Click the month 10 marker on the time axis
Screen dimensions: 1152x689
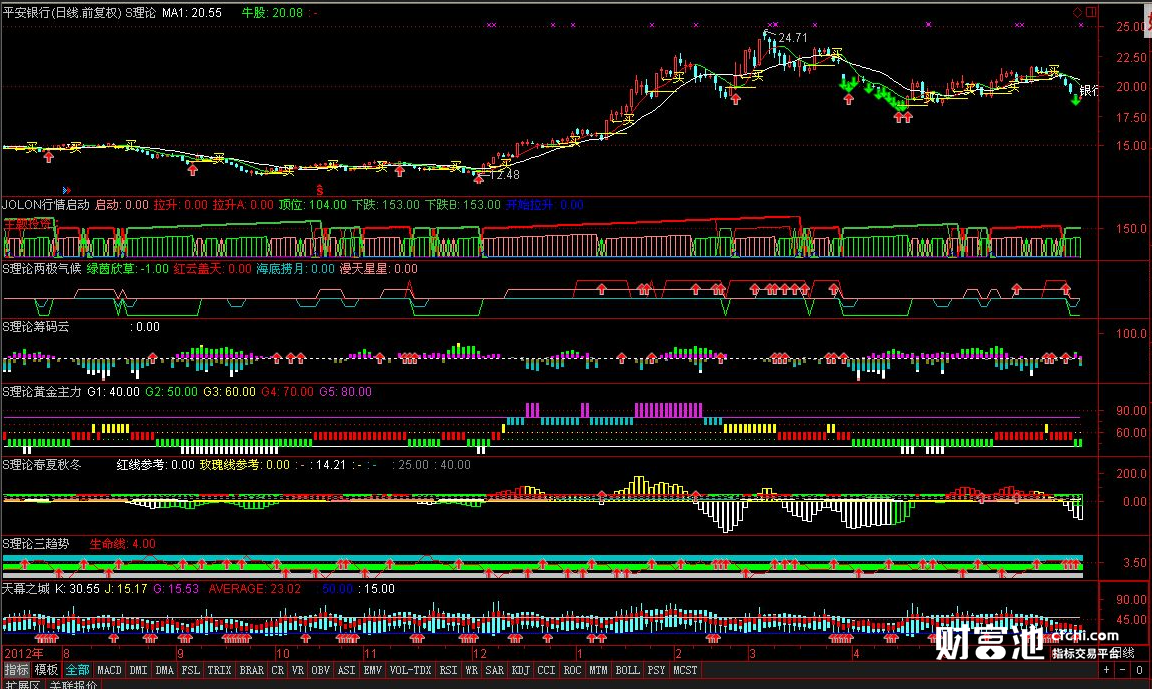(283, 653)
